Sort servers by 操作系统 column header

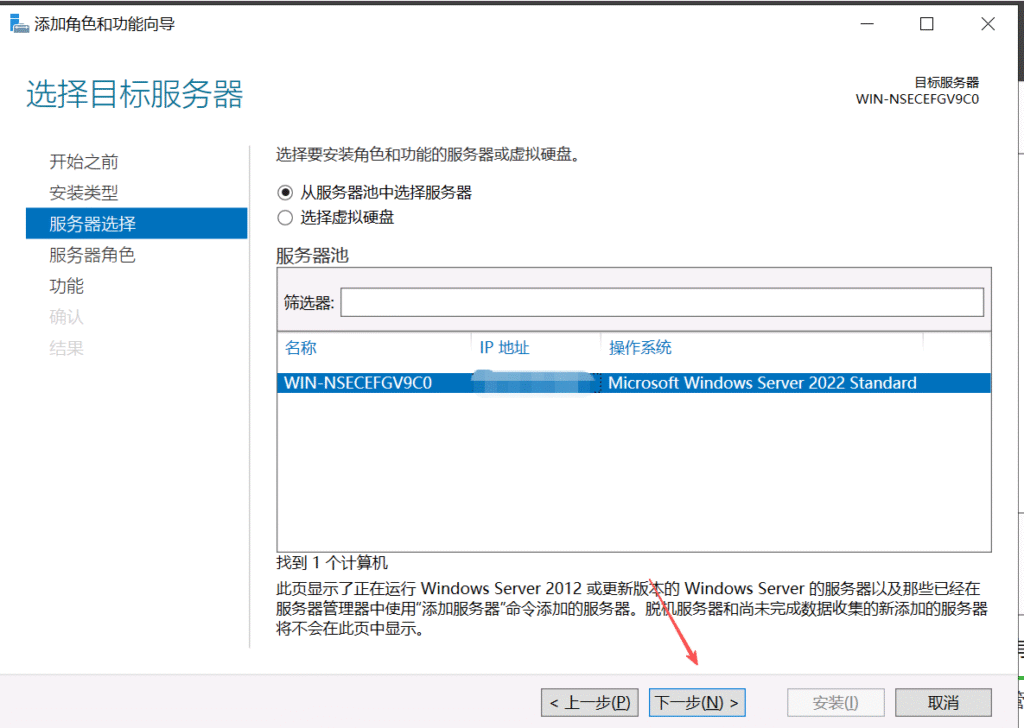[x=641, y=348]
